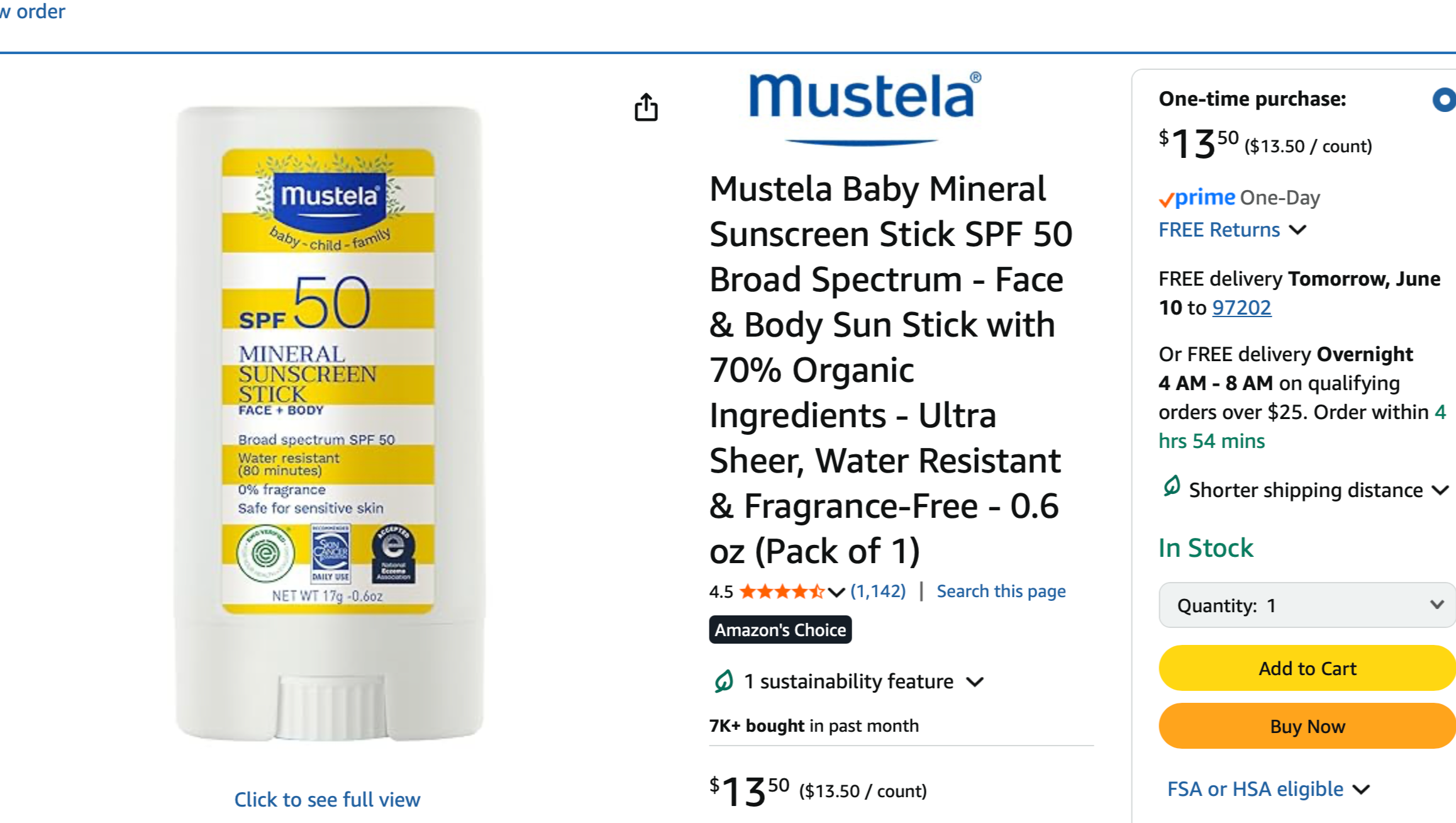Change delivery ZIP code 97202
The width and height of the screenshot is (1456, 823).
[1242, 308]
